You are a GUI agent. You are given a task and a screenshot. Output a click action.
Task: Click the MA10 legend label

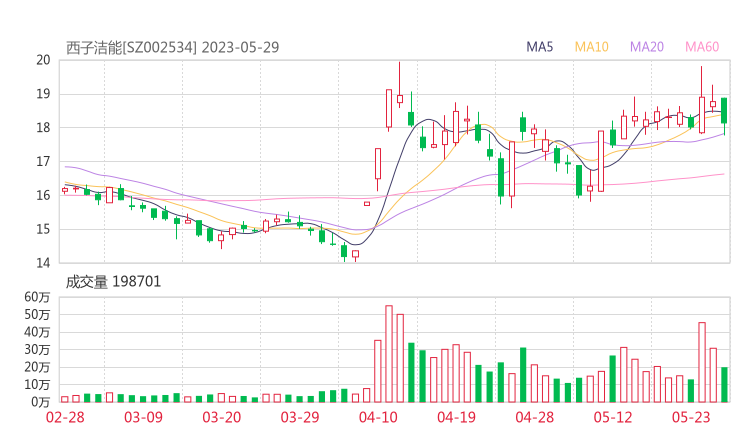coord(591,47)
